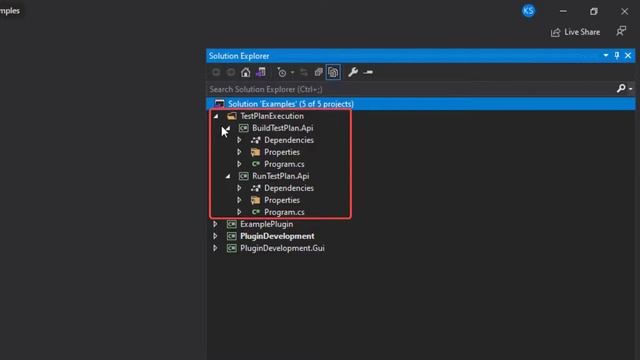
Task: Select the bold PluginDevelopment startup project
Action: (x=277, y=236)
